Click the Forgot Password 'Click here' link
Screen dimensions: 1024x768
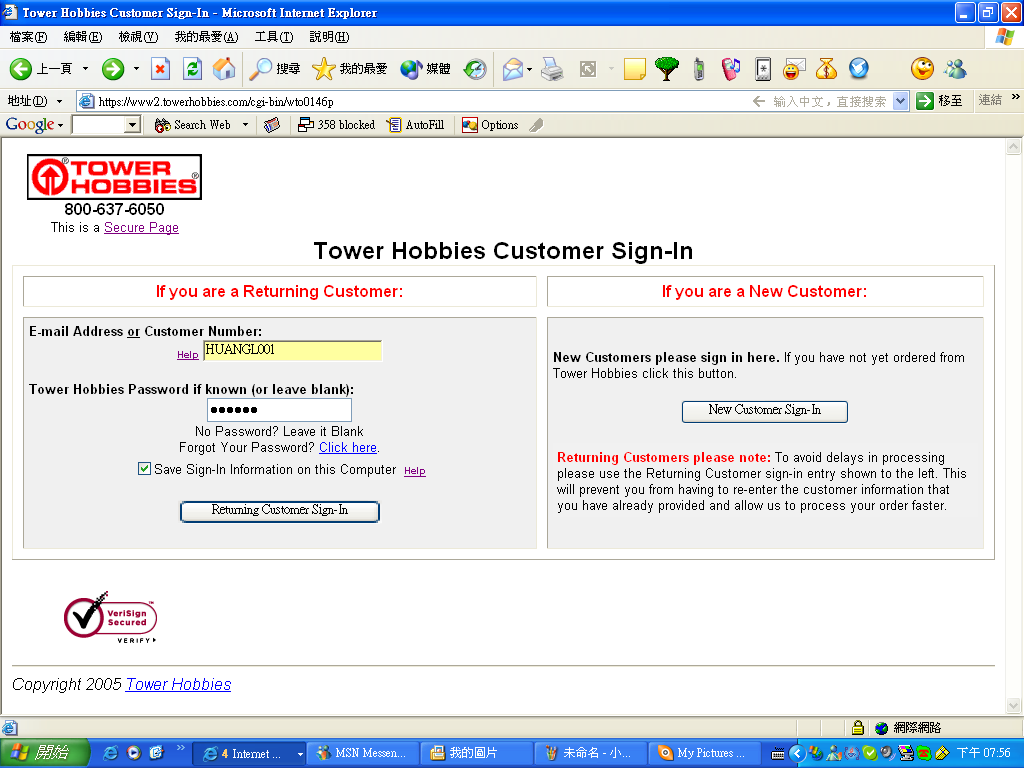tap(347, 447)
